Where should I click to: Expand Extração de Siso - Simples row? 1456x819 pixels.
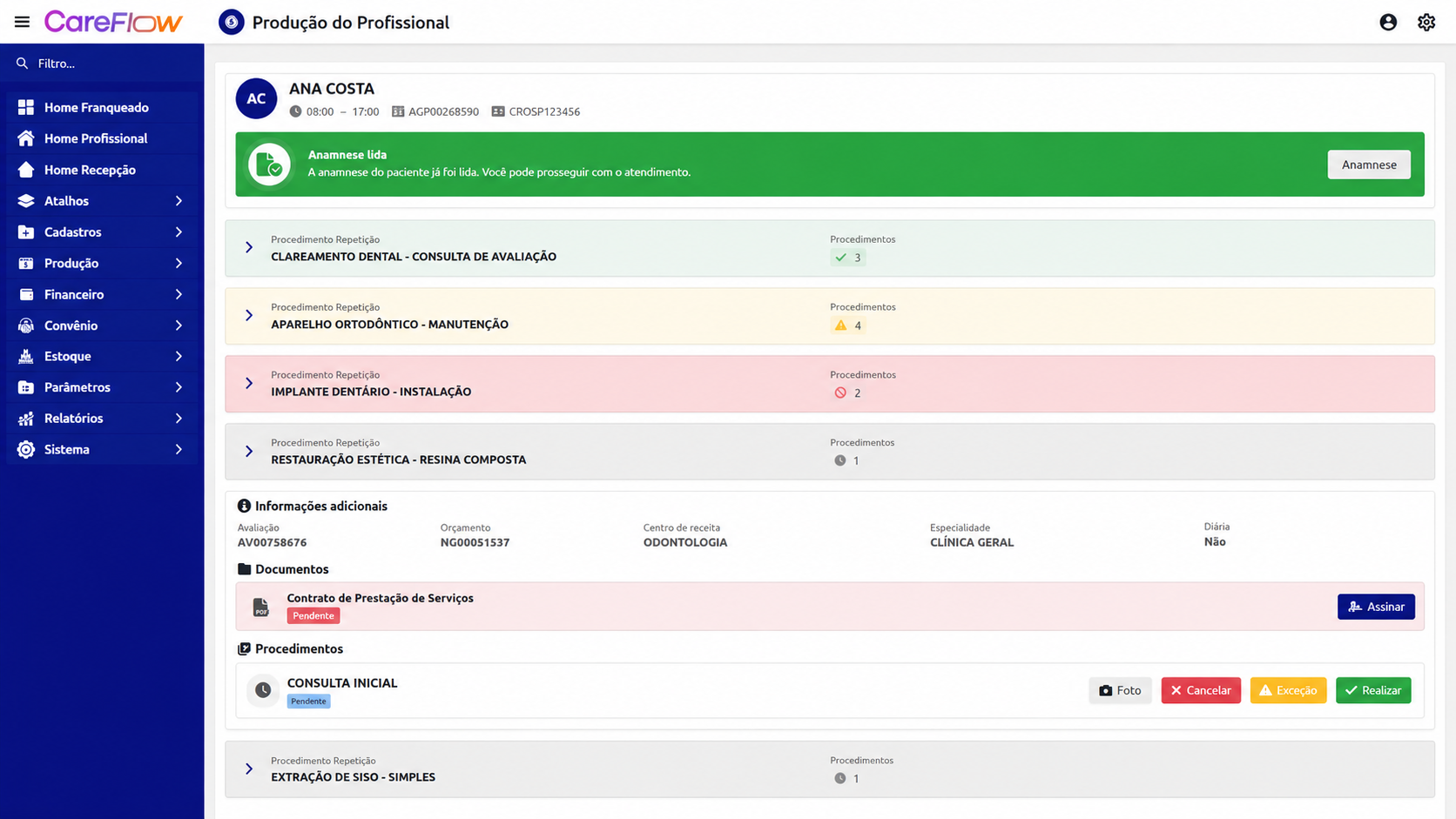pos(249,769)
